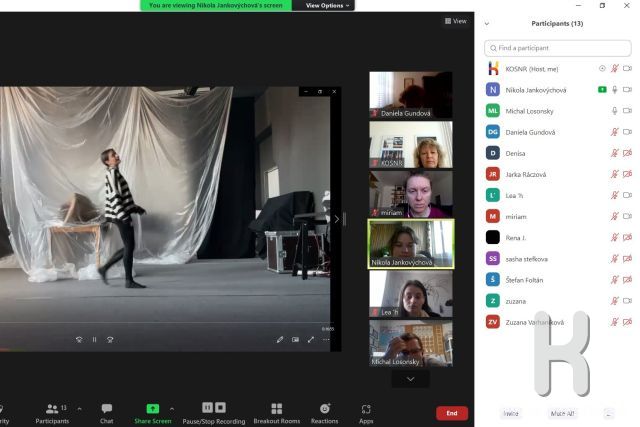The width and height of the screenshot is (640, 427).
Task: Click the Pause/Stop Recording control
Action: click(214, 412)
